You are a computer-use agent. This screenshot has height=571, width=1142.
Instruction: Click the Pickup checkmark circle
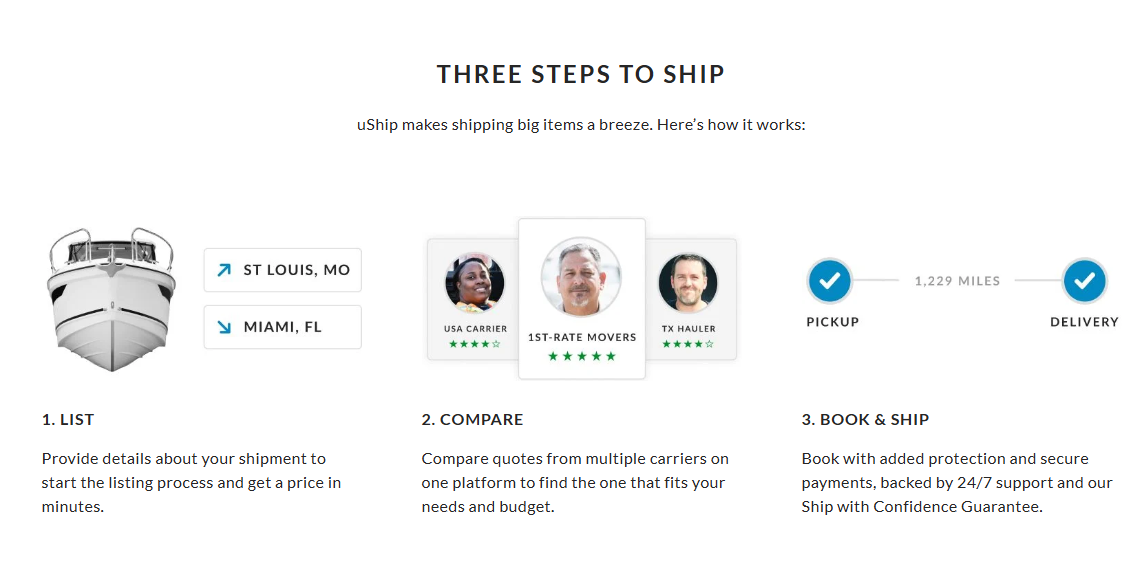[830, 280]
